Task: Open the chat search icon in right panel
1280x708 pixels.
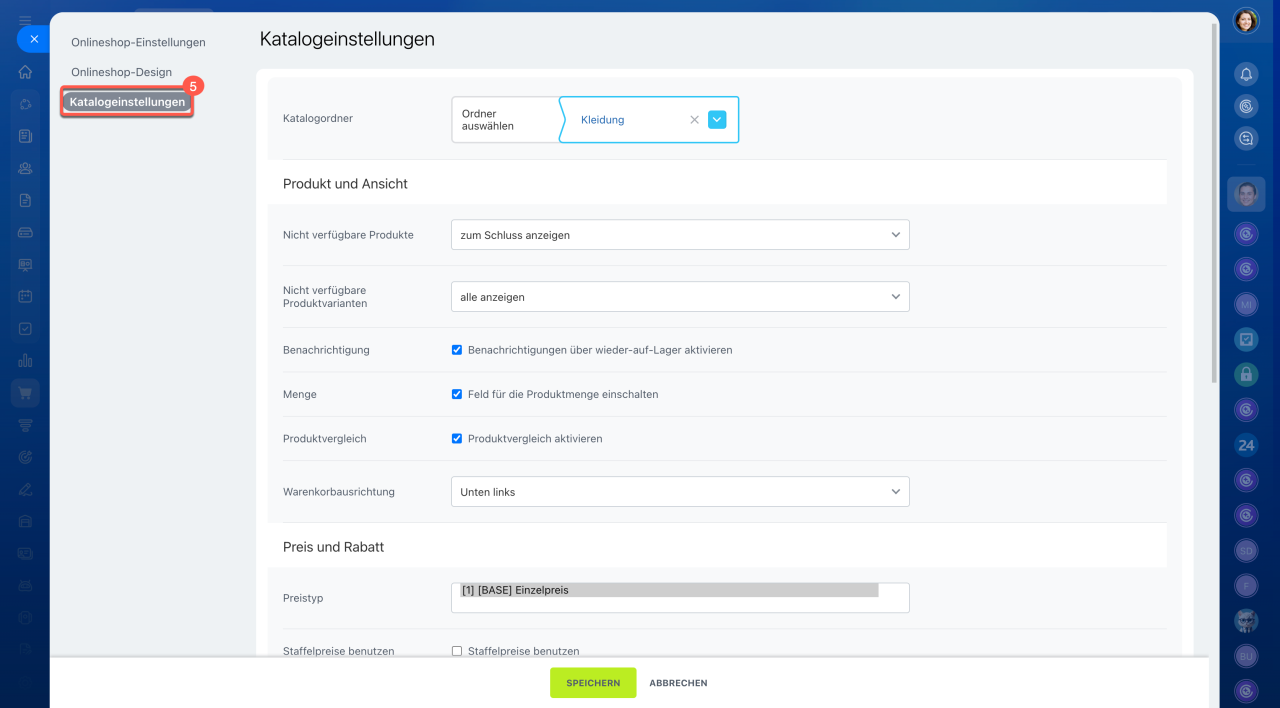Action: (1246, 139)
